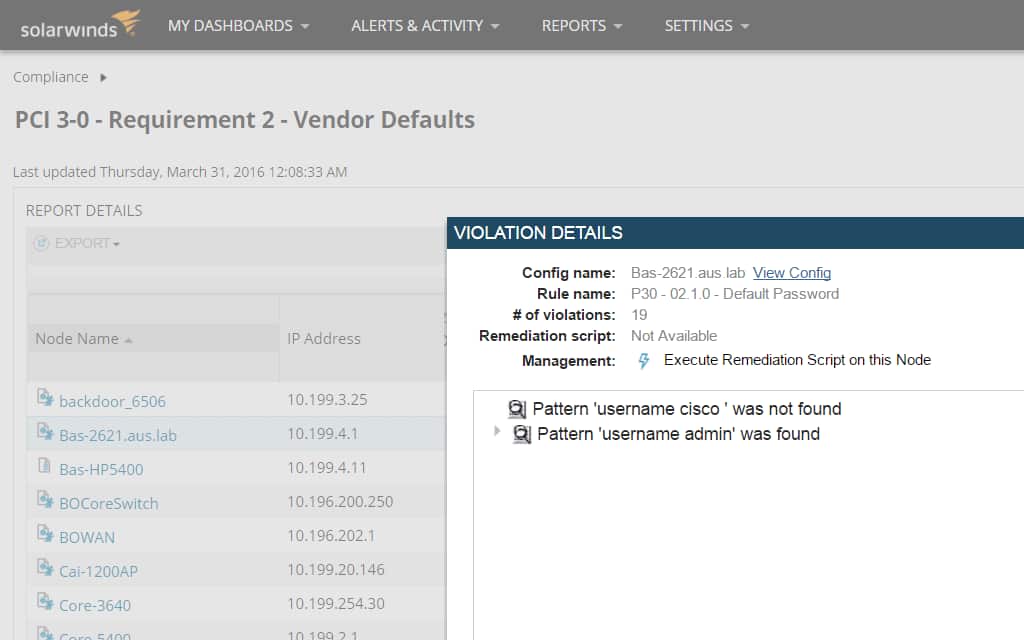
Task: Expand the 'username admin' violation details
Action: [497, 433]
